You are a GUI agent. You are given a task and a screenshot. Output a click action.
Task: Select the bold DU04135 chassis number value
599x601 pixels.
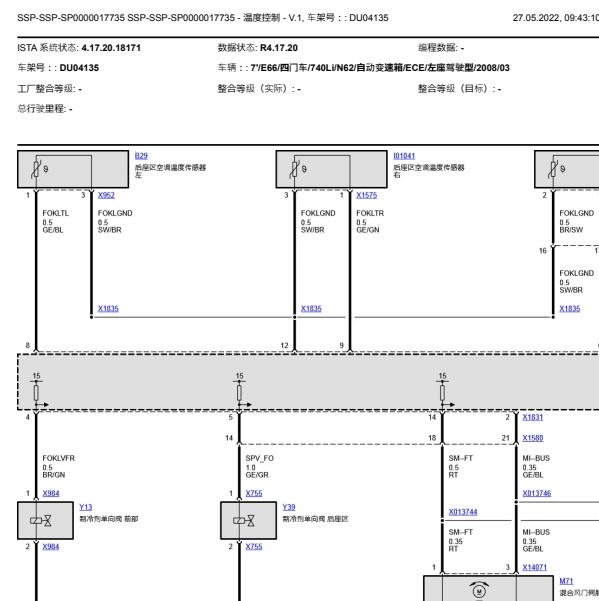coord(79,68)
